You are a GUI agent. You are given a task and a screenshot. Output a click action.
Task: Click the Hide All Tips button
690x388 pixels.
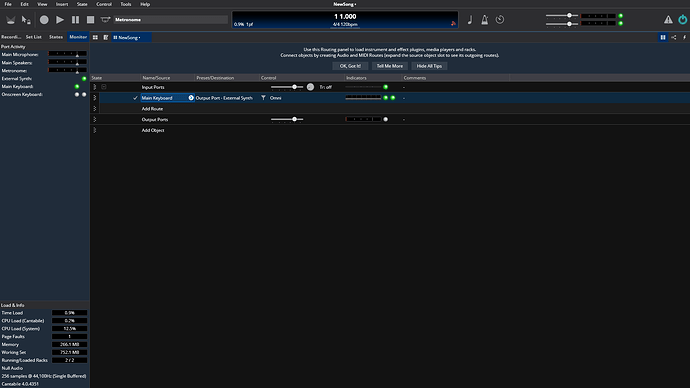[x=429, y=66]
